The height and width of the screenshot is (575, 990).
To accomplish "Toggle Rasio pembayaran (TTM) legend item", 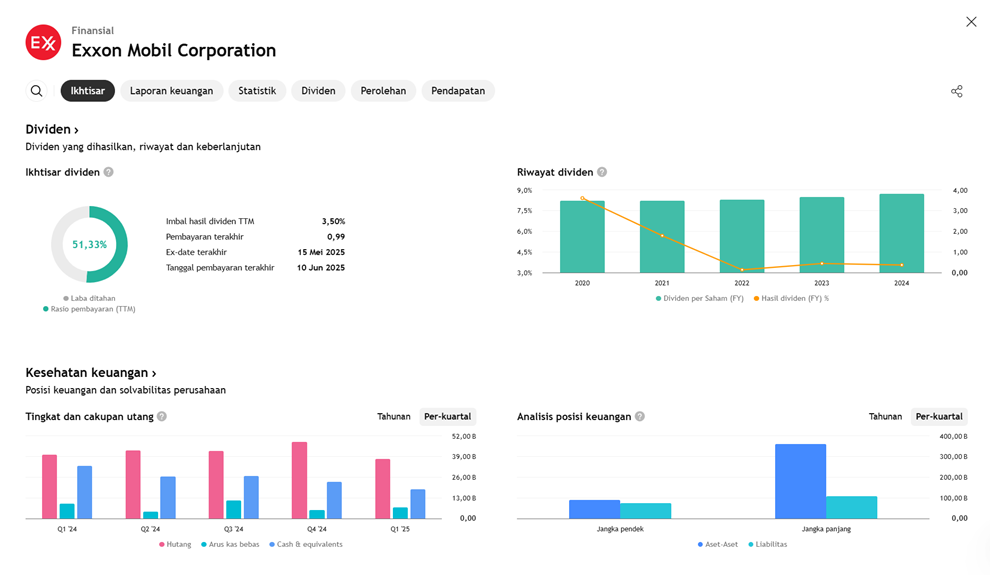I will pyautogui.click(x=89, y=309).
